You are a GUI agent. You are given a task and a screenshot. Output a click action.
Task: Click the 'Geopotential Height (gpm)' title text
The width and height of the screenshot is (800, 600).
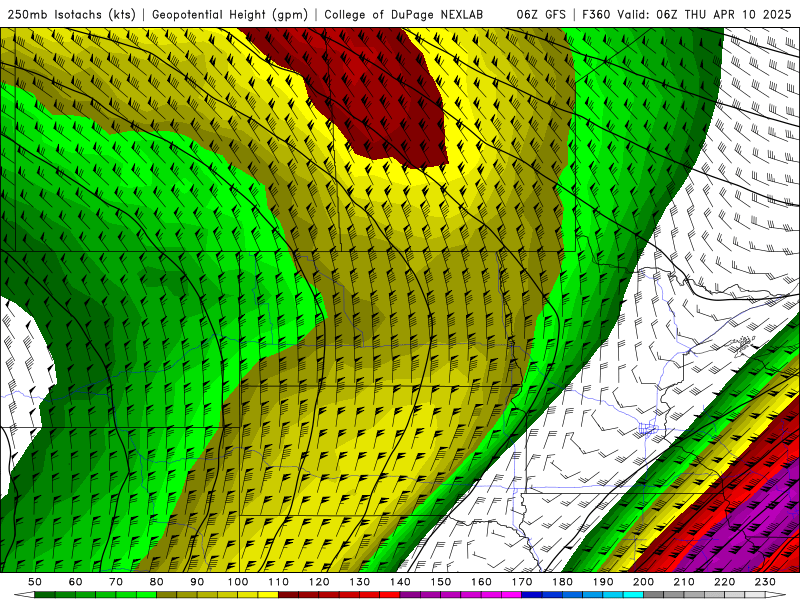click(x=230, y=15)
